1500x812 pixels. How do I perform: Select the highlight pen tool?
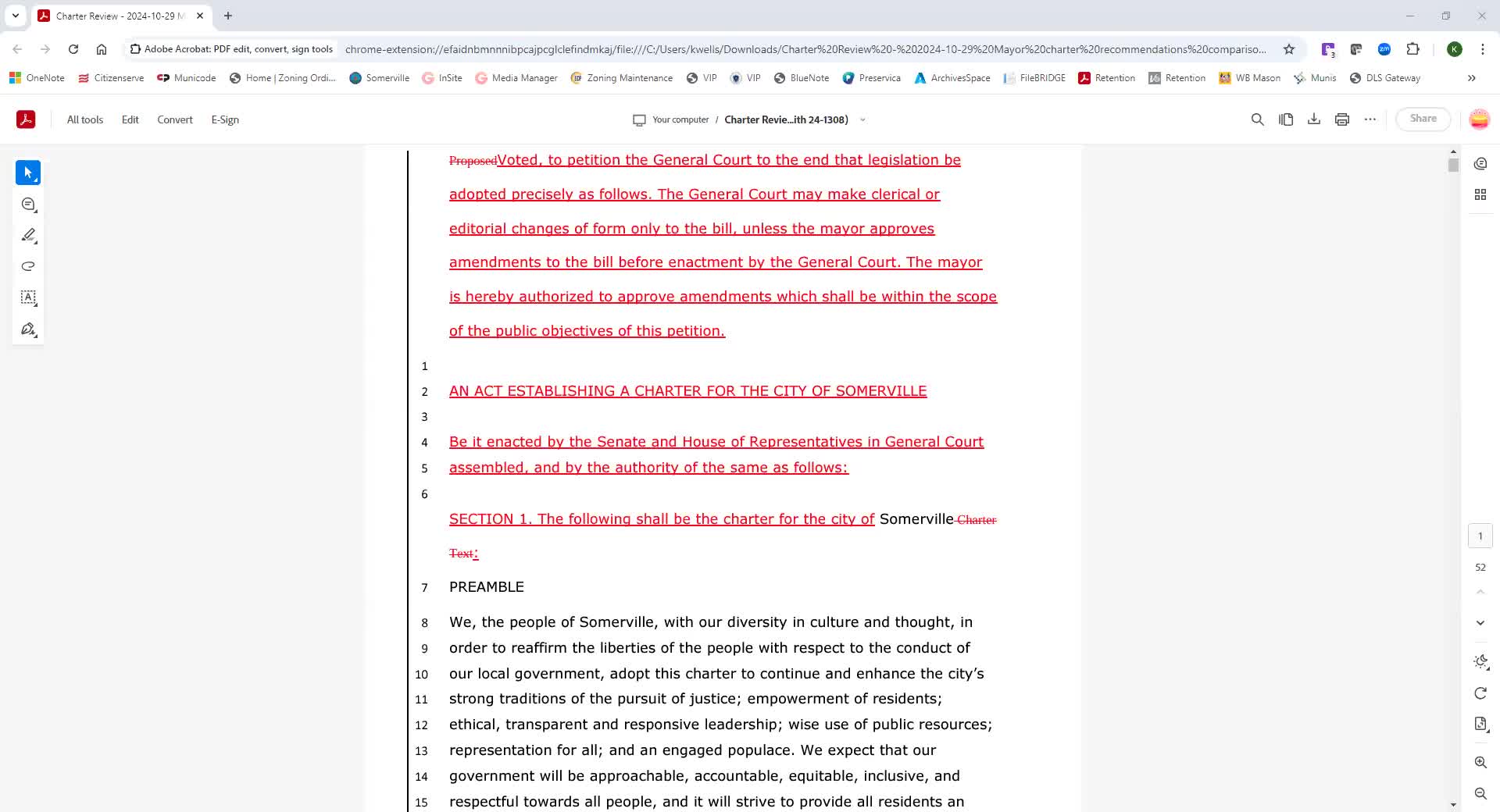point(28,235)
